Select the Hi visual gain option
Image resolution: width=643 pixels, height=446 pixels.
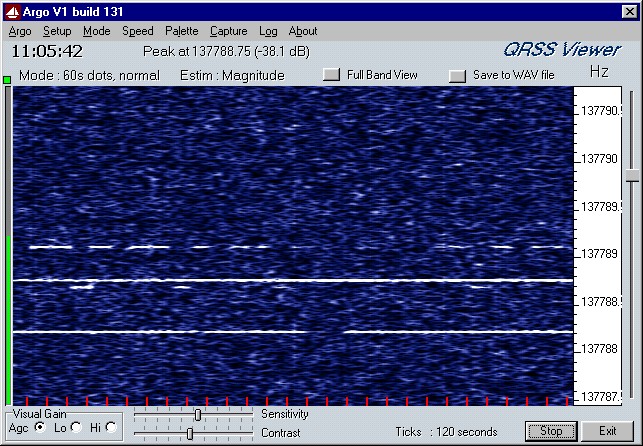111,428
